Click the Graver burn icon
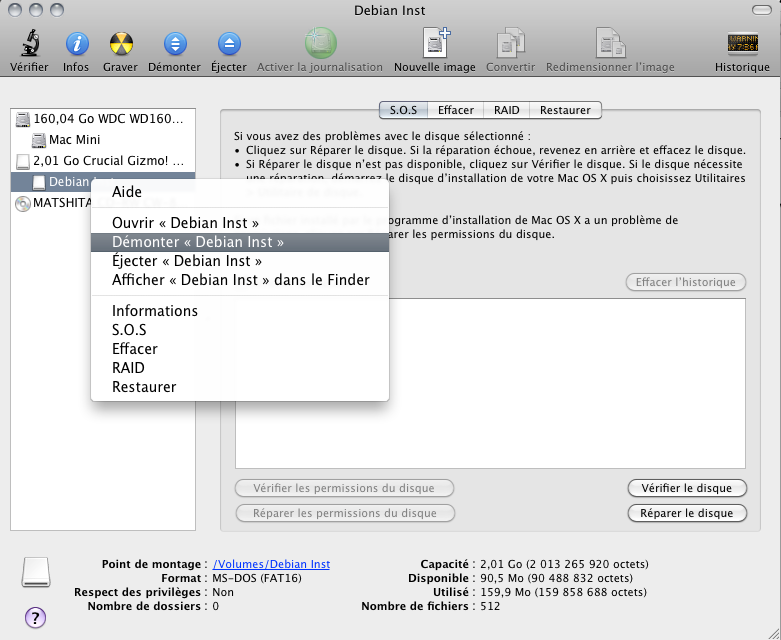The height and width of the screenshot is (640, 781). pos(121,44)
